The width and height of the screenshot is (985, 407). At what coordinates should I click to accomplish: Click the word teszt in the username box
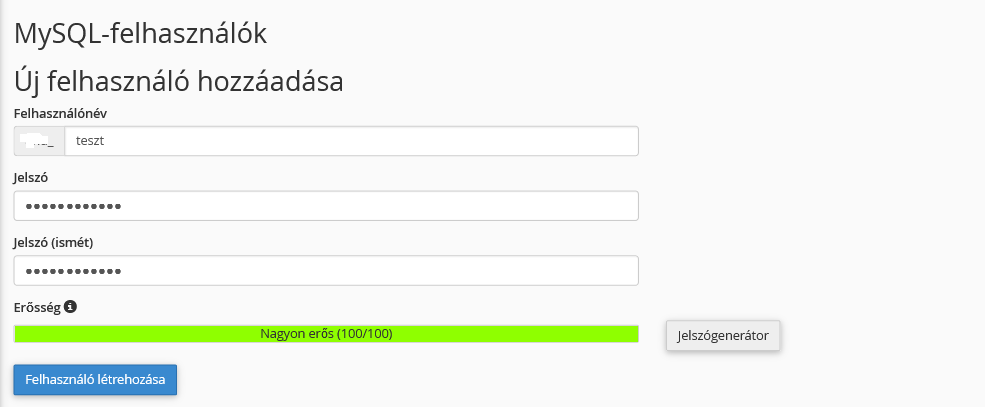click(x=90, y=141)
